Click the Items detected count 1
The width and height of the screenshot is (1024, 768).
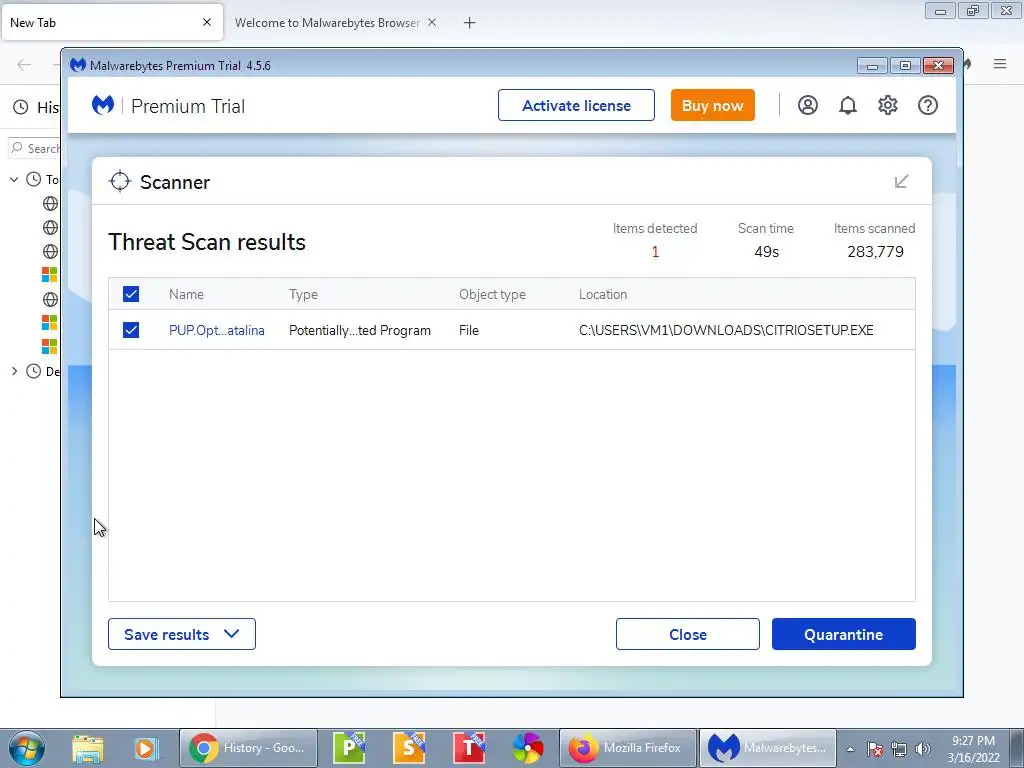655,252
